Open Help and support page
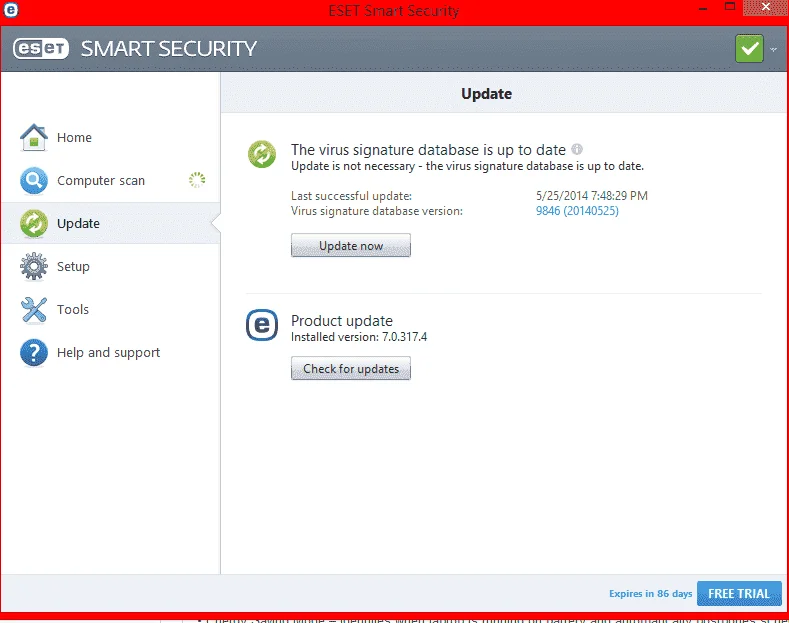The width and height of the screenshot is (789, 623). pos(110,352)
